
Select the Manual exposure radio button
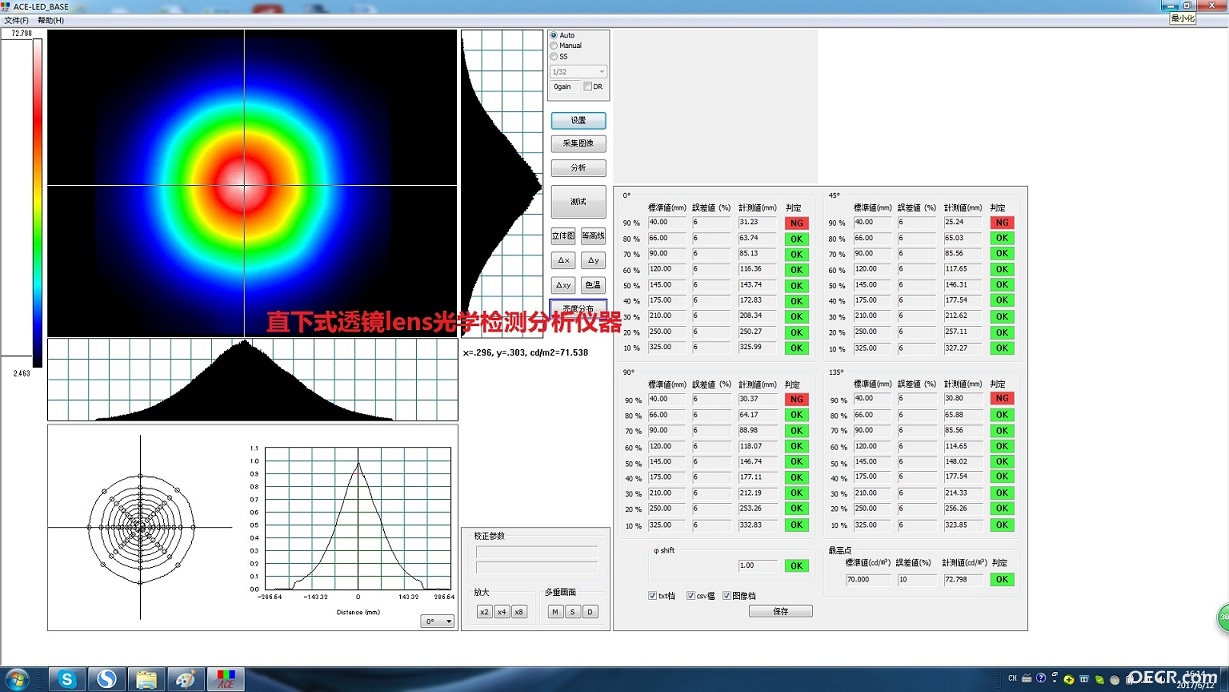coord(566,46)
